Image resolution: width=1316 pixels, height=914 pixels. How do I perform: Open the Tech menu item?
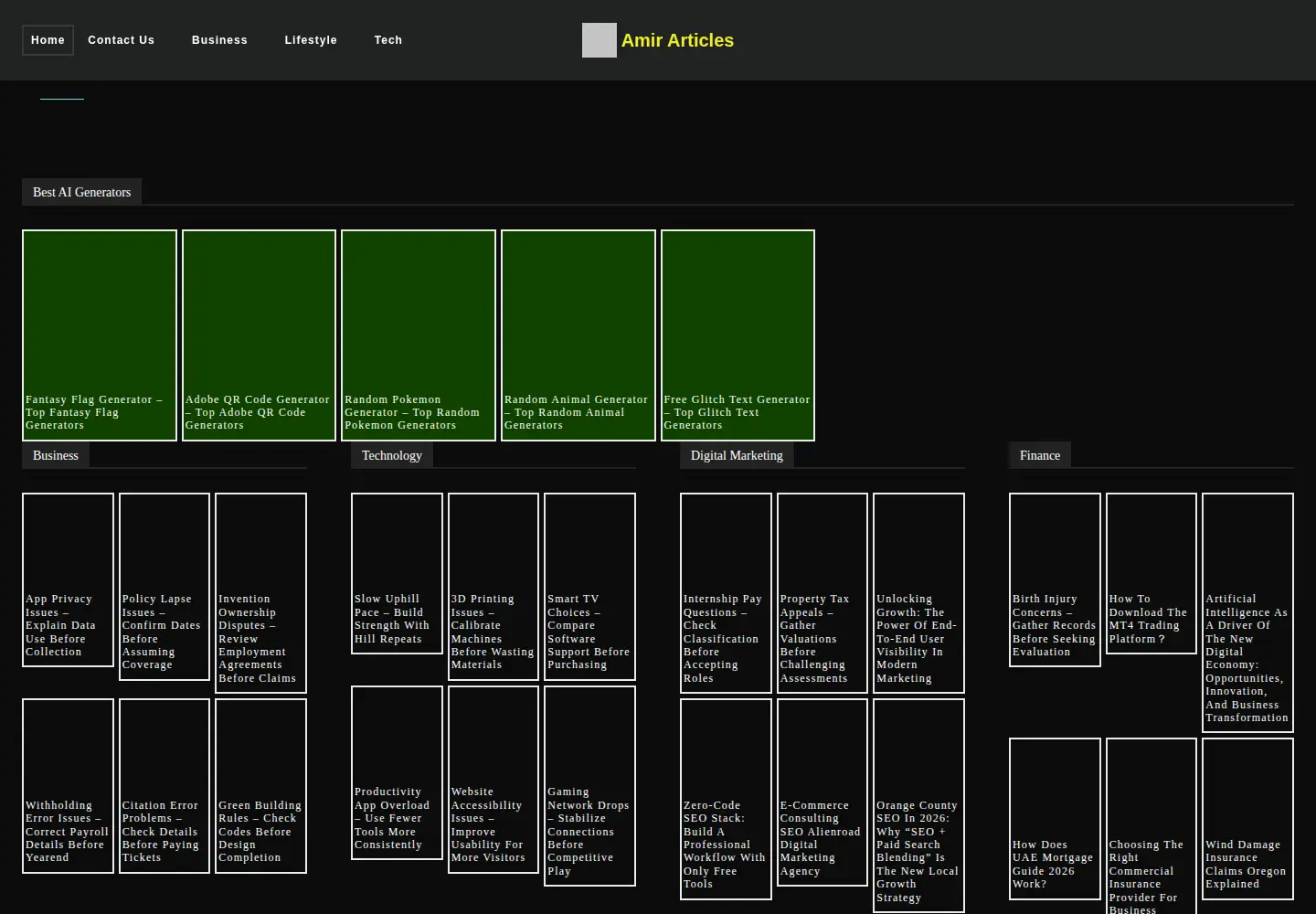pos(388,40)
